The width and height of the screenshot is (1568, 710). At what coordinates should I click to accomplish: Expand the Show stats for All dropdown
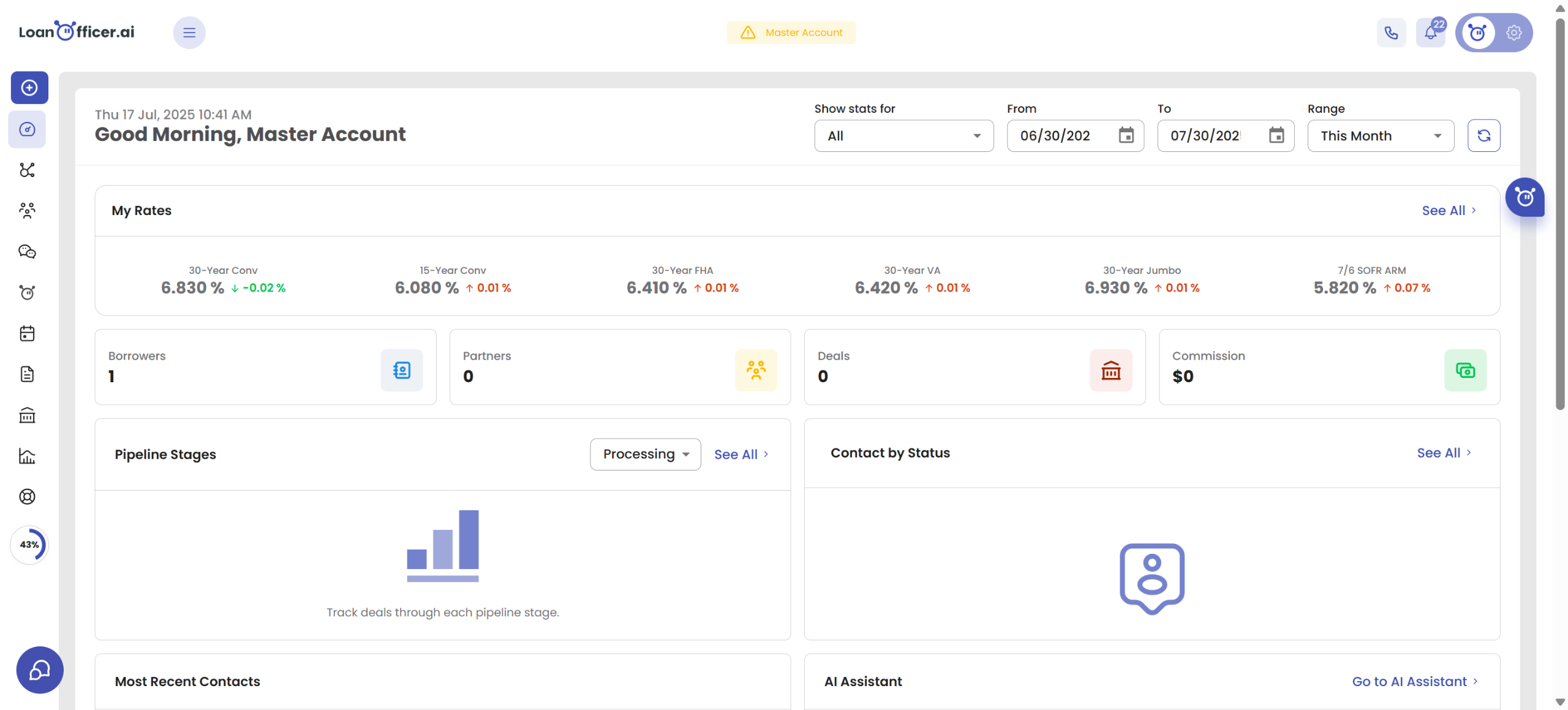click(903, 135)
